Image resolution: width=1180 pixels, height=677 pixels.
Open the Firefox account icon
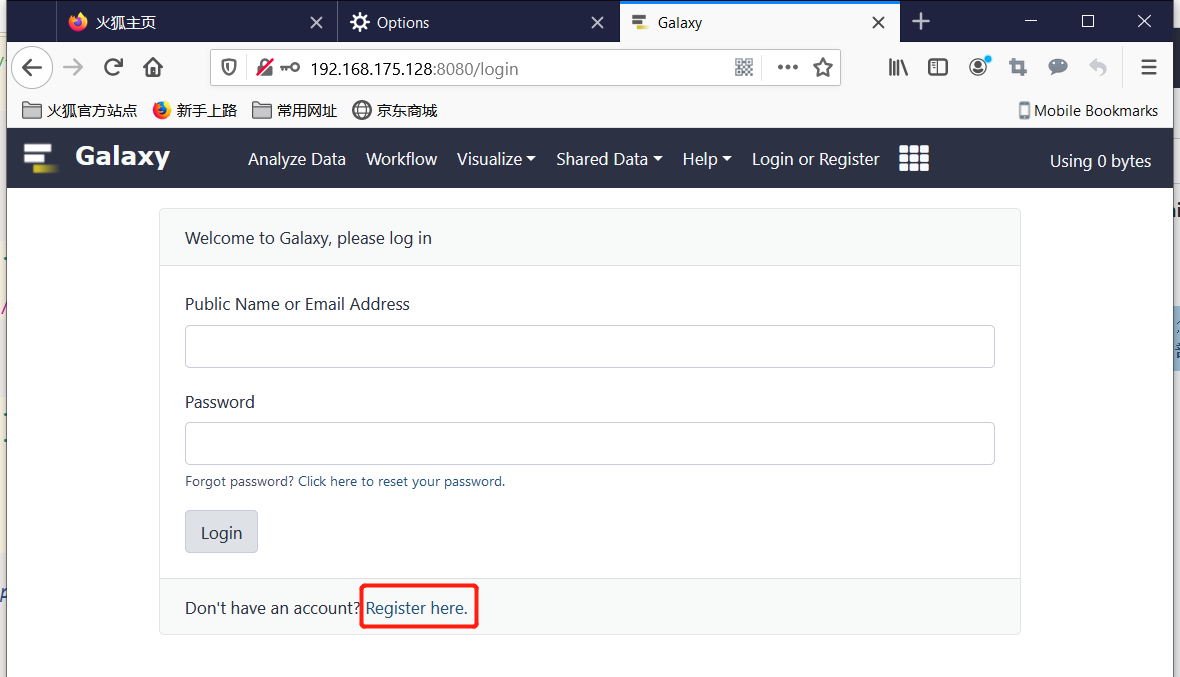tap(978, 67)
